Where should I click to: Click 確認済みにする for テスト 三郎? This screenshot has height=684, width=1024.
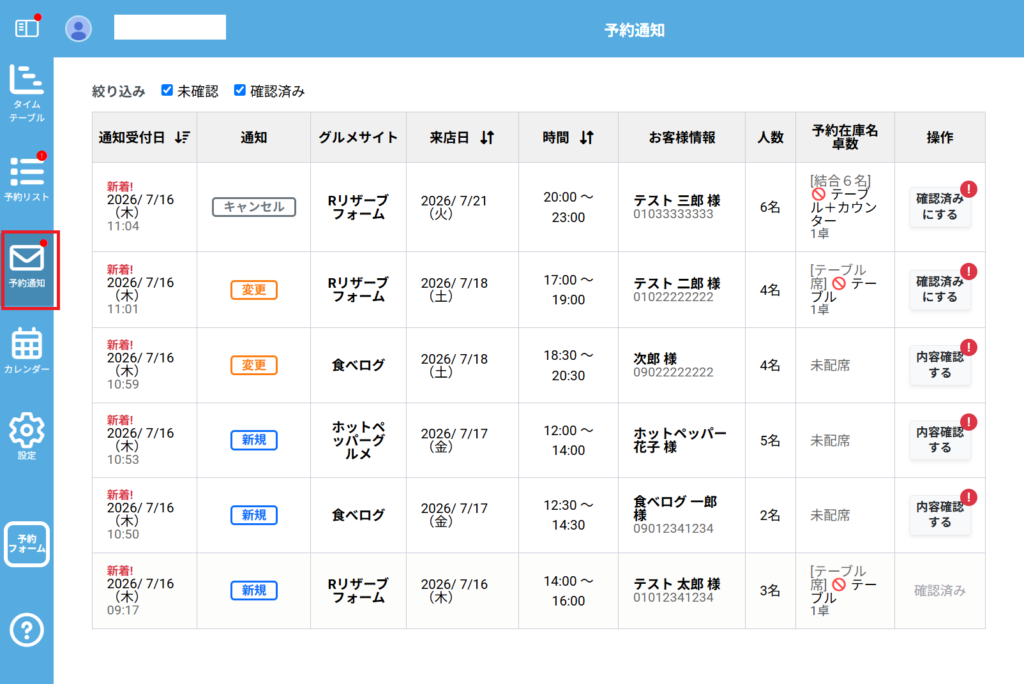point(939,206)
